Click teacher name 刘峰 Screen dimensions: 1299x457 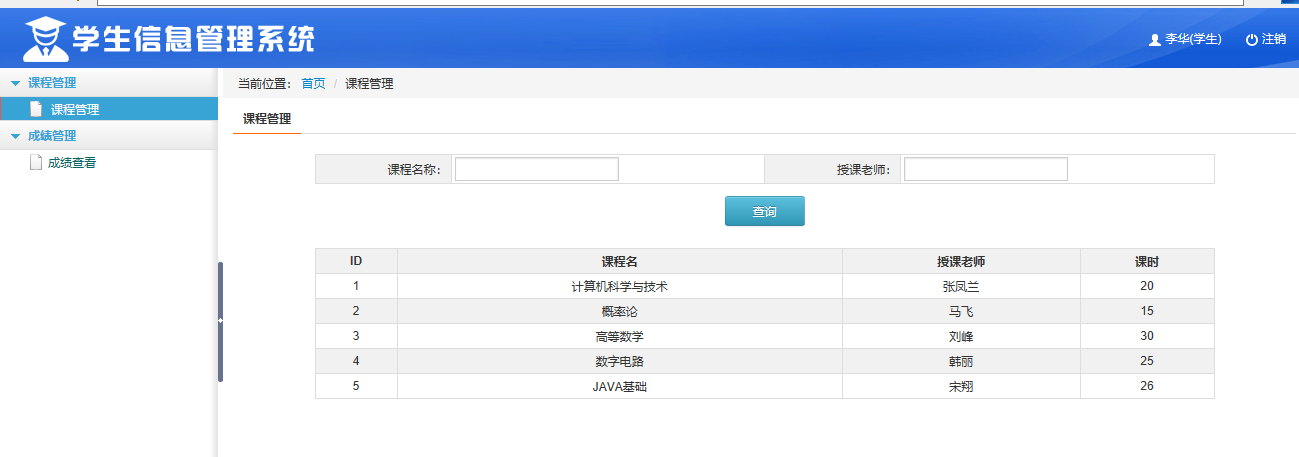click(961, 336)
